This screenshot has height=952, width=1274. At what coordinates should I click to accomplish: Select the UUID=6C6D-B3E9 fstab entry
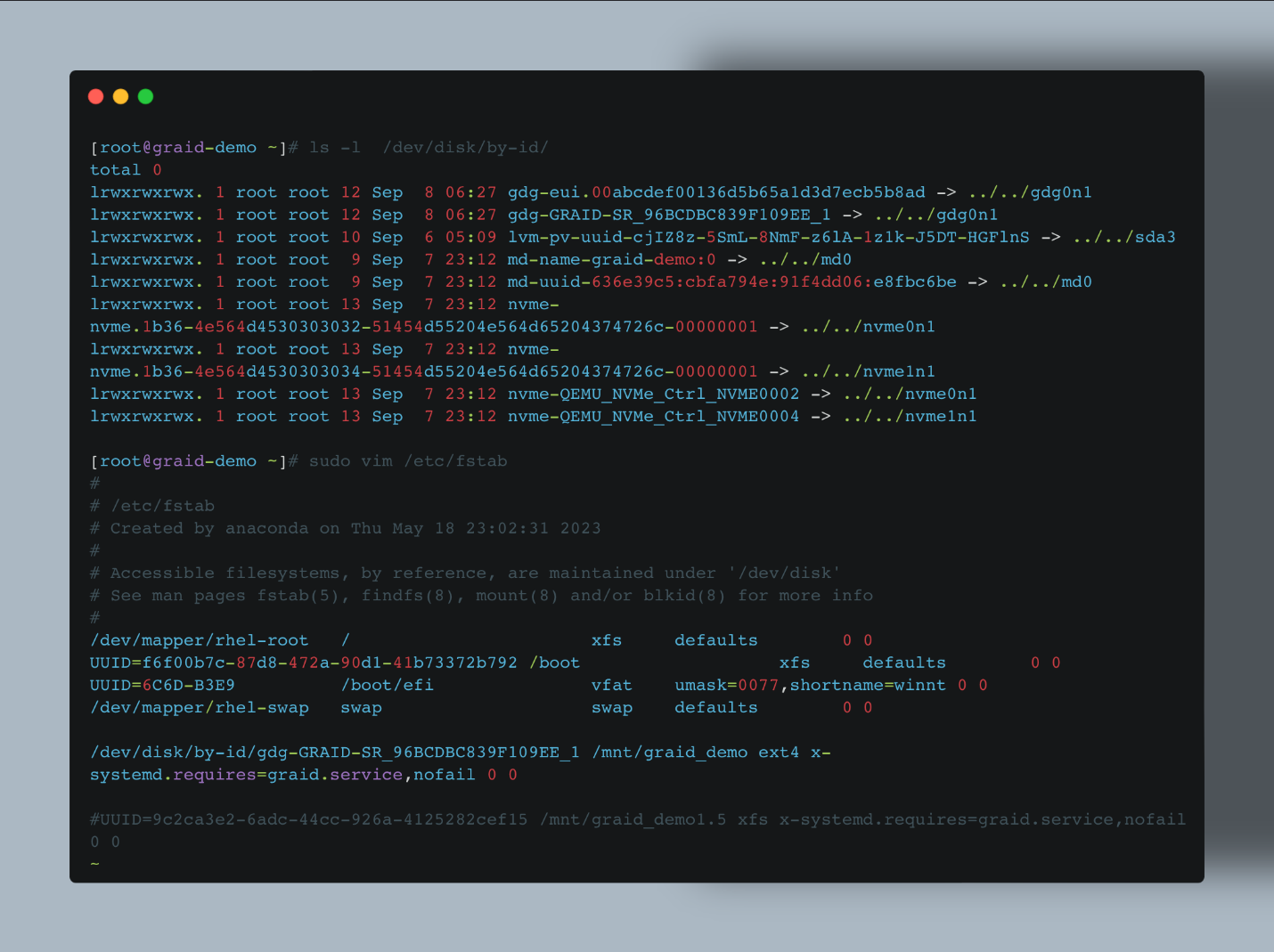[162, 686]
